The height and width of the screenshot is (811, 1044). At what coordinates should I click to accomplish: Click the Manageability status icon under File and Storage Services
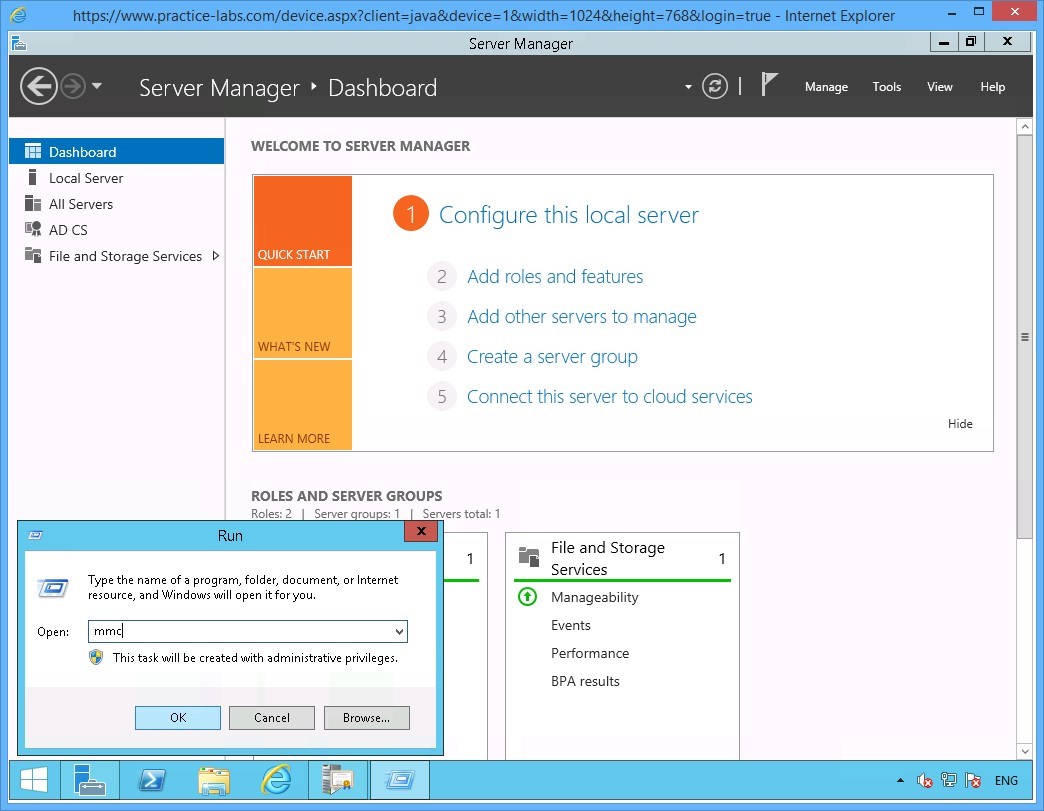tap(527, 597)
